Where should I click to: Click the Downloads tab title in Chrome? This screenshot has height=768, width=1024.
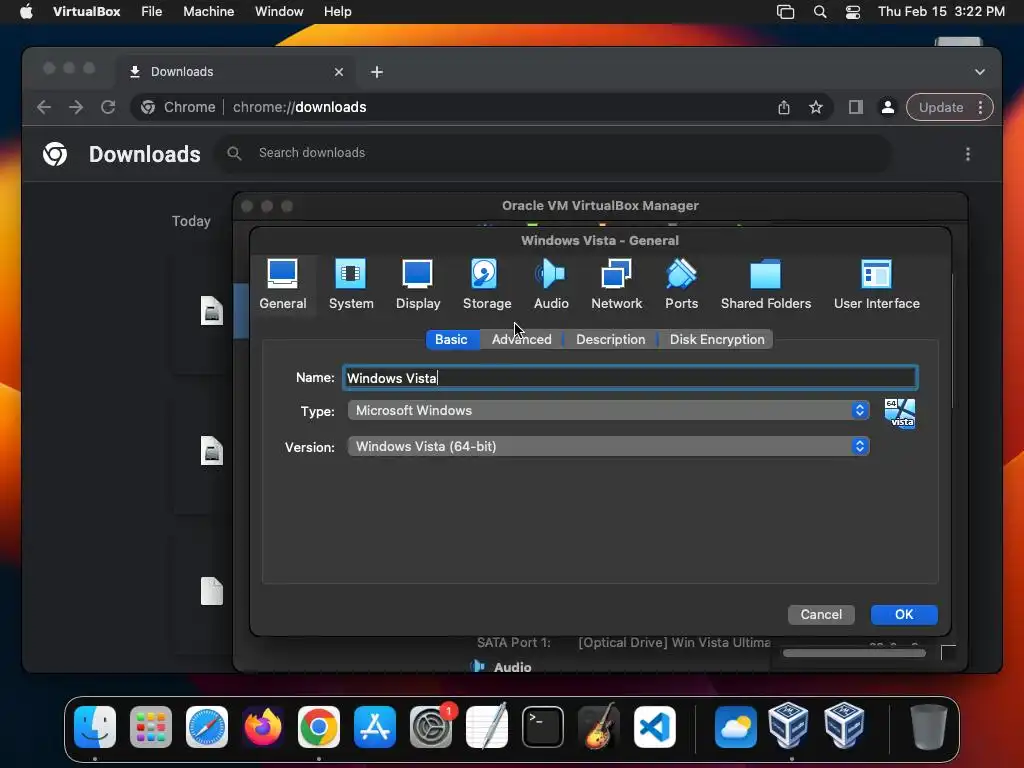(182, 72)
